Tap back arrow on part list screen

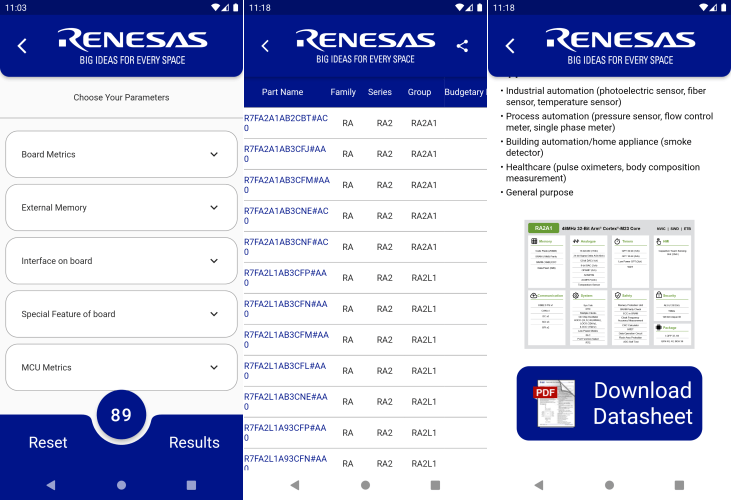pos(265,46)
